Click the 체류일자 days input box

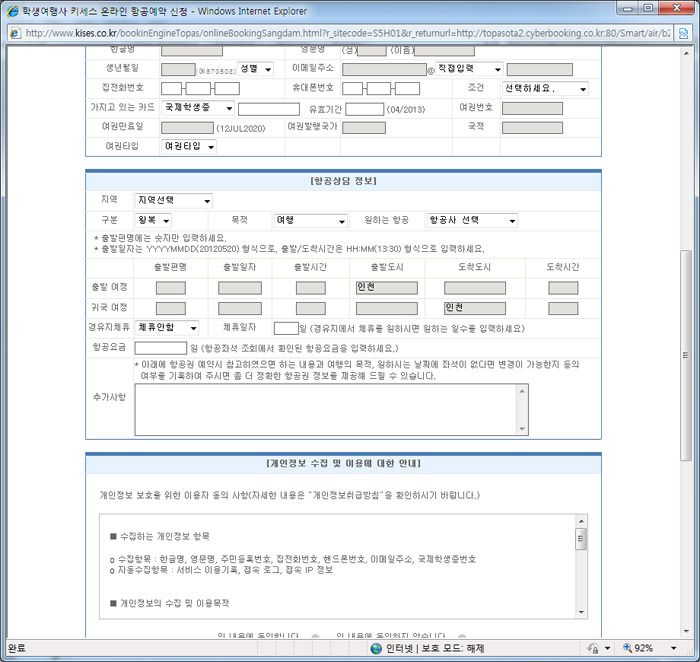point(286,329)
